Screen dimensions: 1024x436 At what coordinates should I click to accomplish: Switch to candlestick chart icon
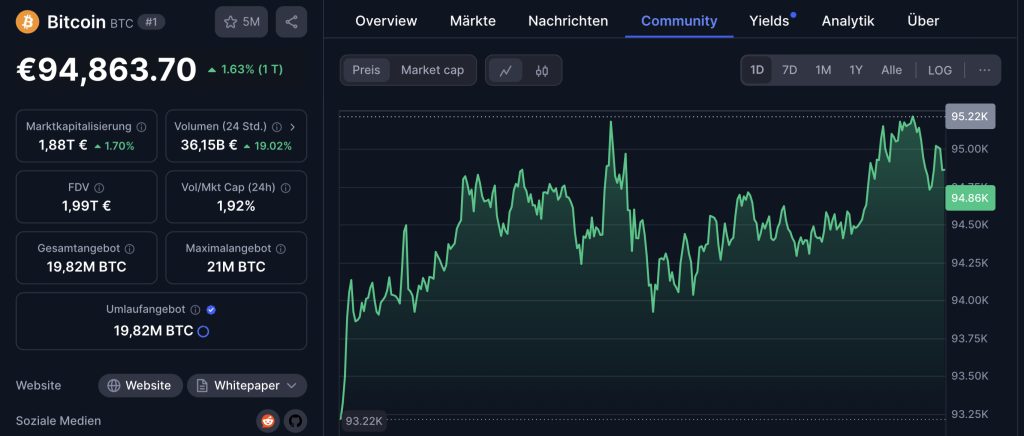pos(541,70)
